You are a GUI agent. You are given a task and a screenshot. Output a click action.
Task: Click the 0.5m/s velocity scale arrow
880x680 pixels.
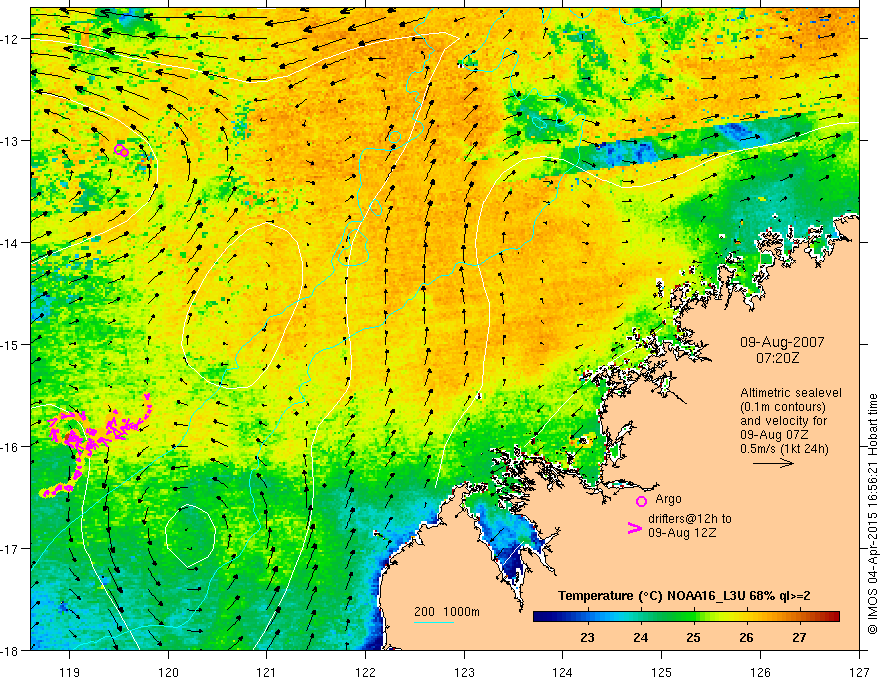pyautogui.click(x=773, y=463)
